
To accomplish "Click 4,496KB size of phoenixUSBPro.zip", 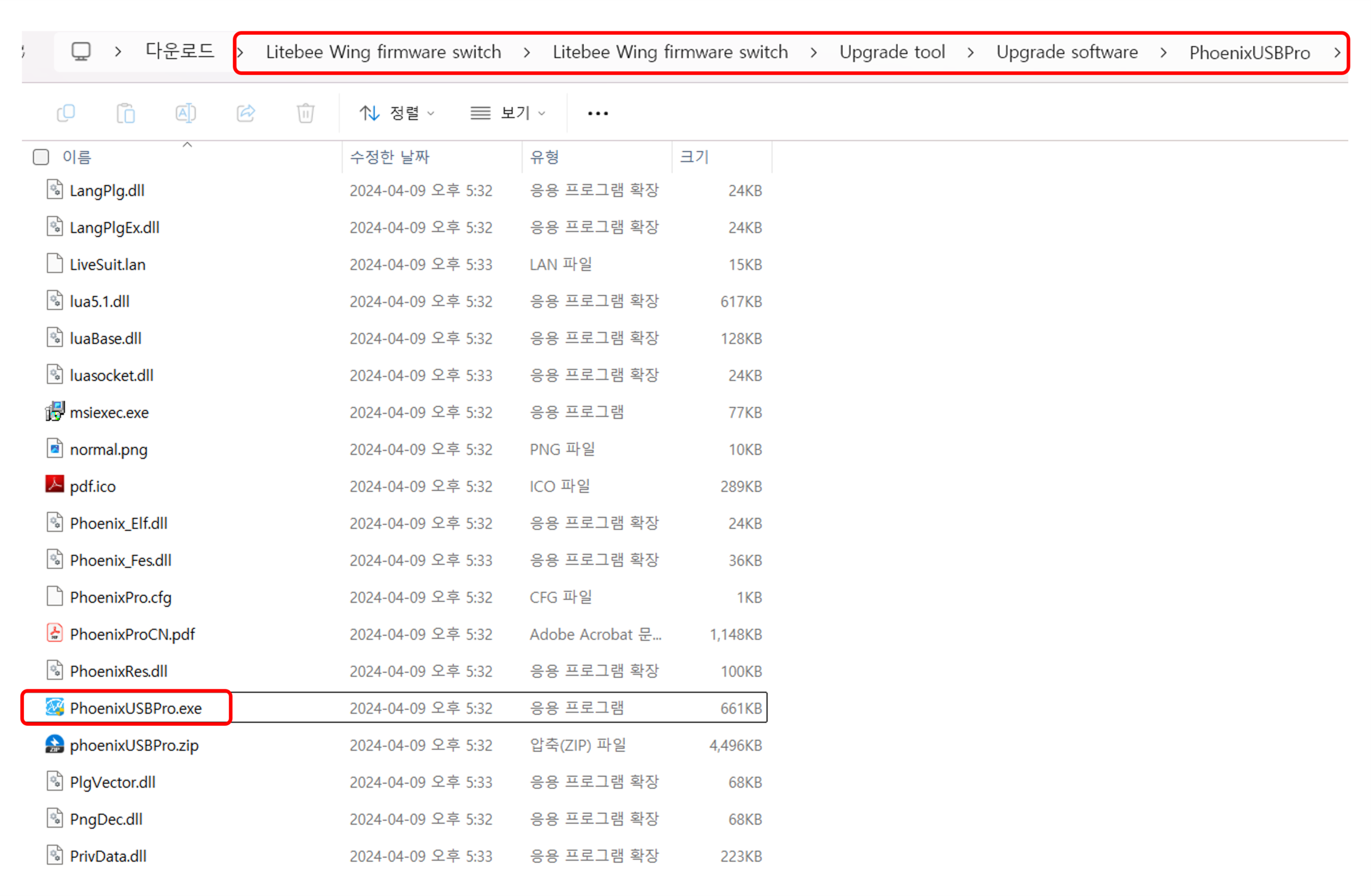I will pyautogui.click(x=735, y=745).
